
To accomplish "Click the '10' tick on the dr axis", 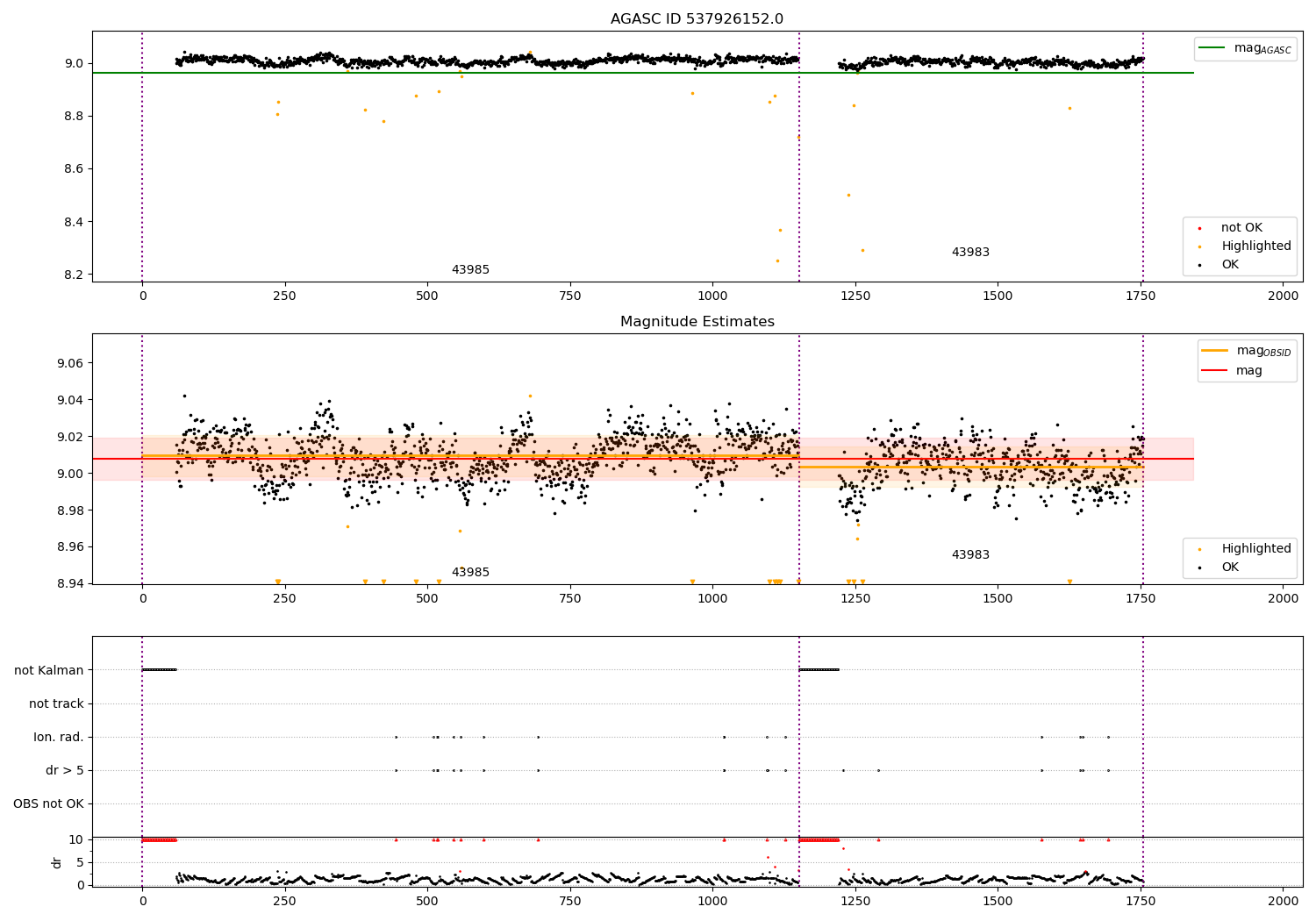I will 76,839.
